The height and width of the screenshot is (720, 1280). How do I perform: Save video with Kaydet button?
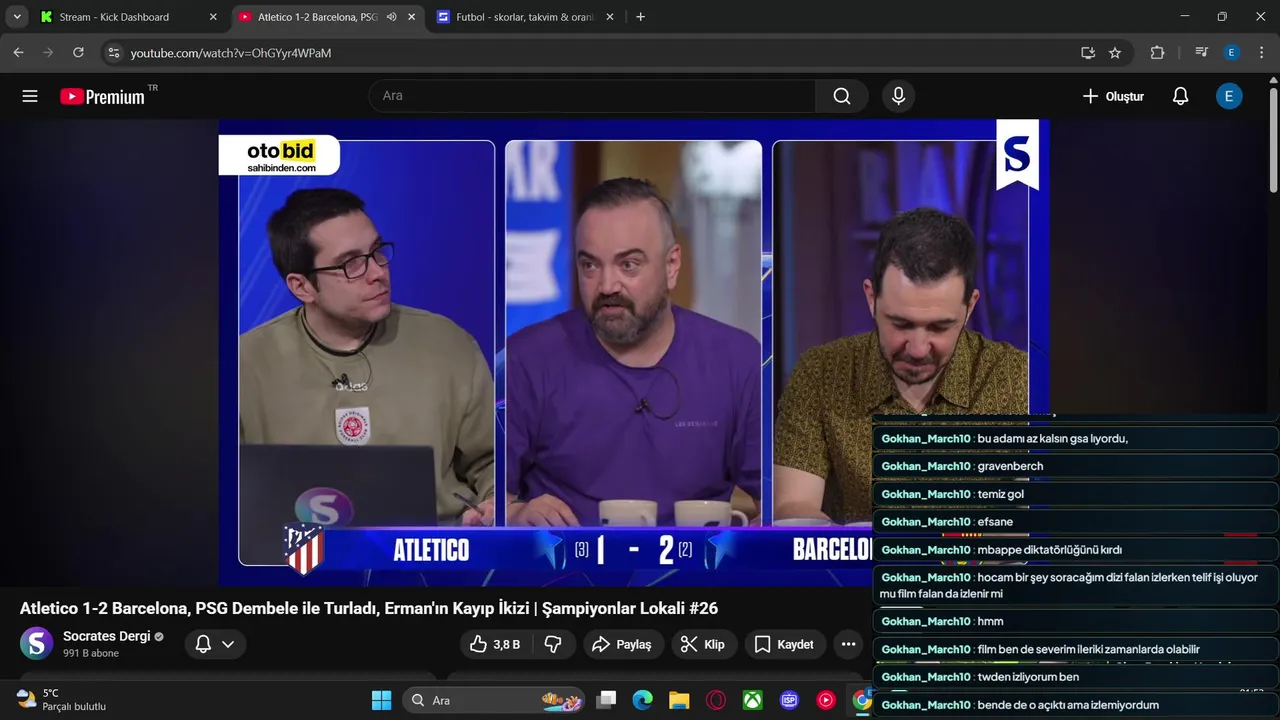(784, 644)
